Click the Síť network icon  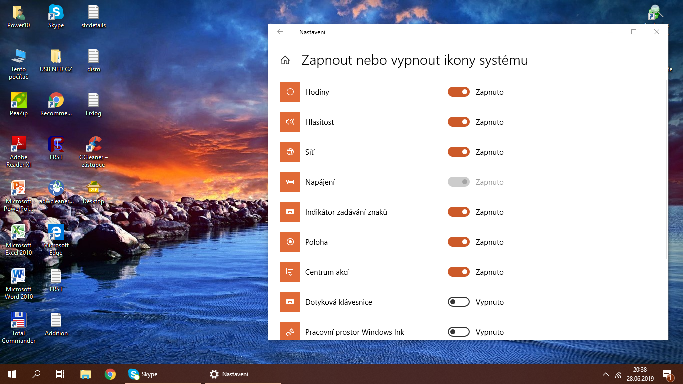tap(290, 152)
